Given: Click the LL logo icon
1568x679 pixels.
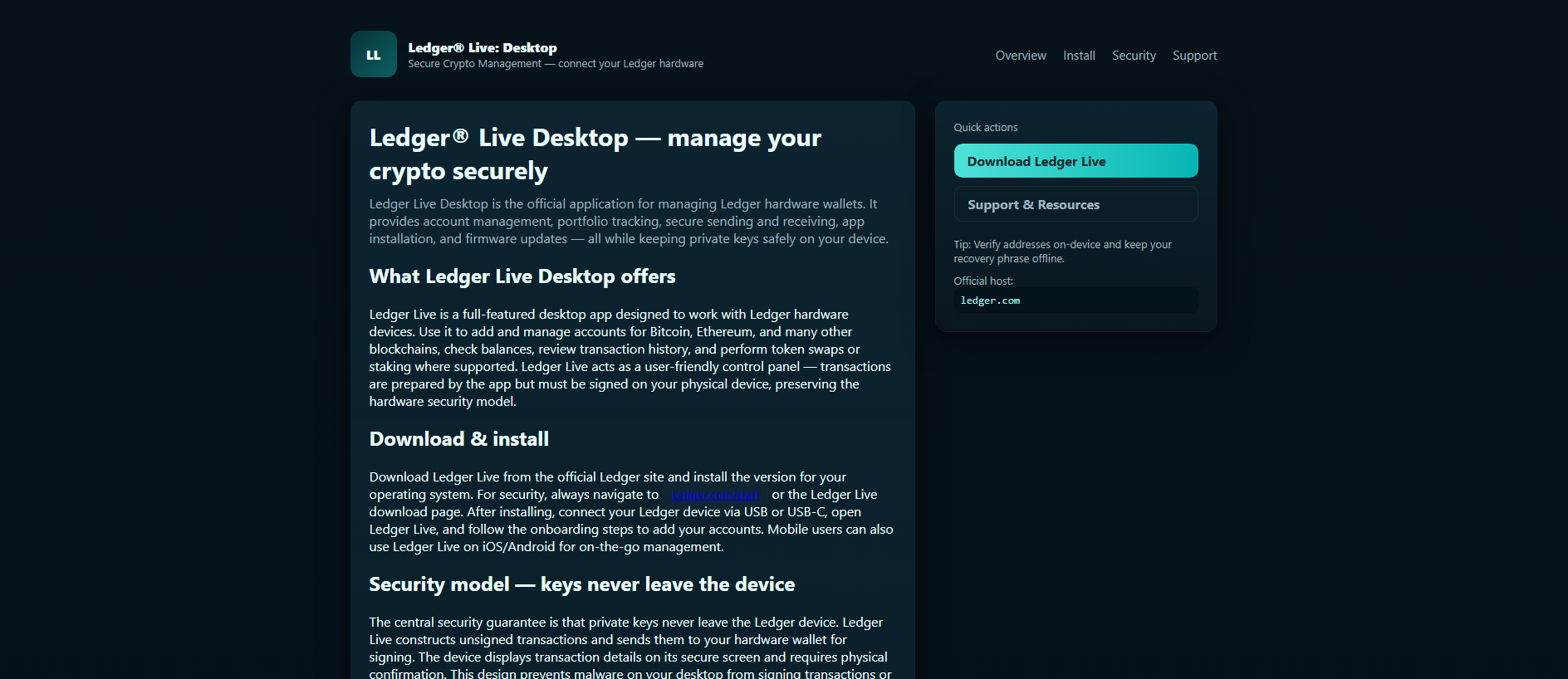Looking at the screenshot, I should pos(374,54).
